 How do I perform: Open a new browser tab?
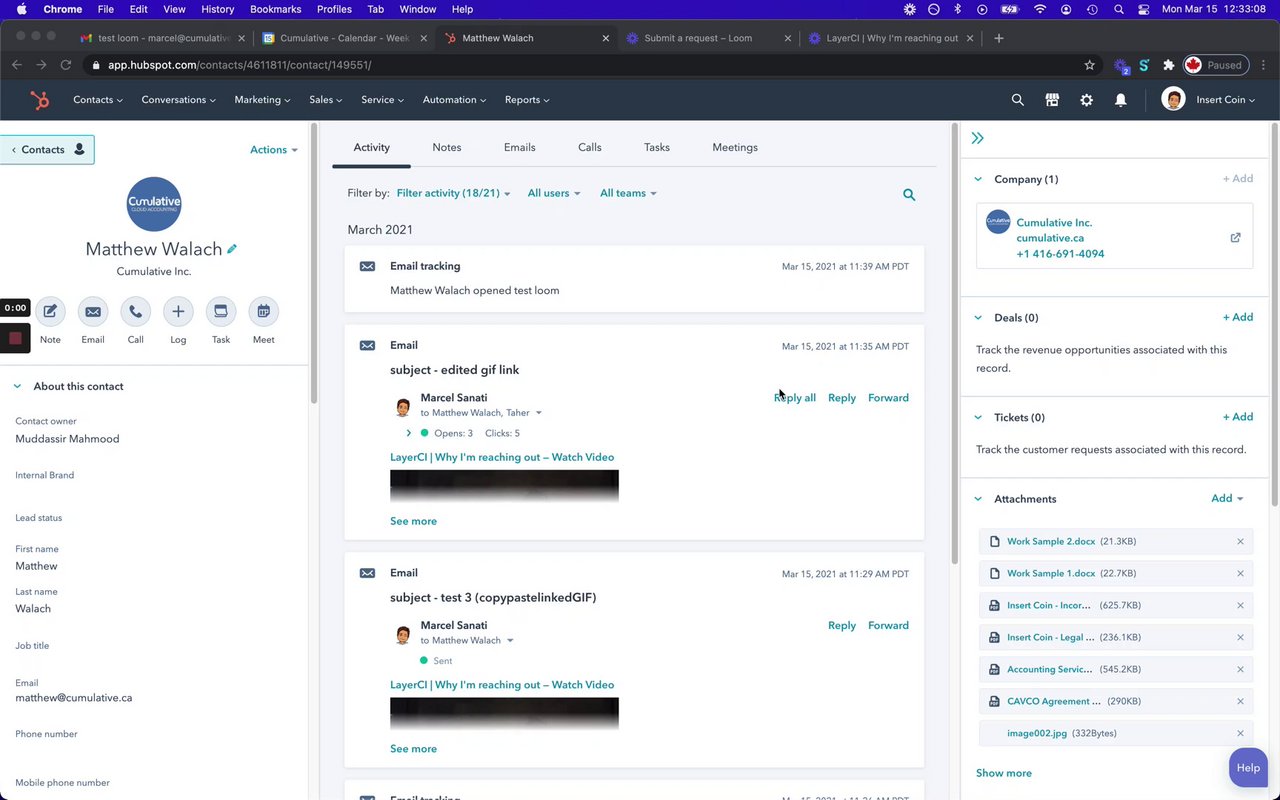pyautogui.click(x=998, y=38)
